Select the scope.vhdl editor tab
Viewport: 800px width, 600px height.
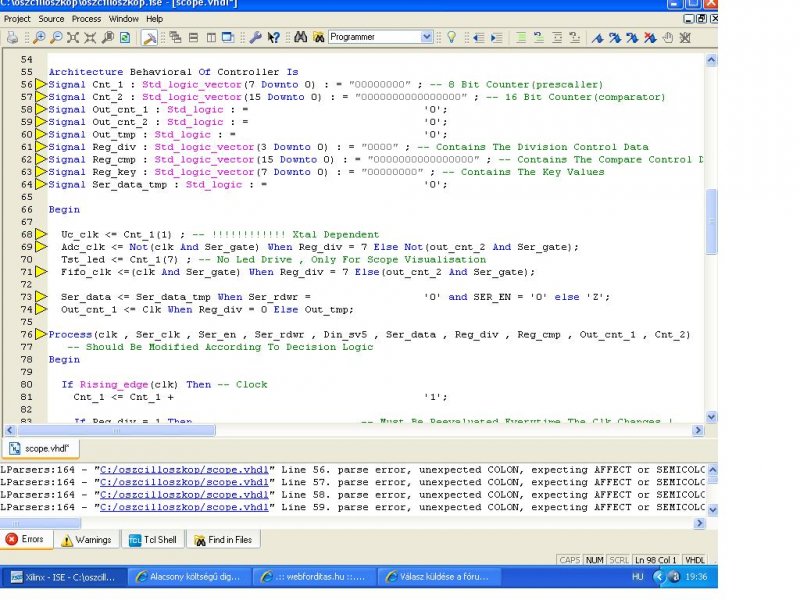41,448
